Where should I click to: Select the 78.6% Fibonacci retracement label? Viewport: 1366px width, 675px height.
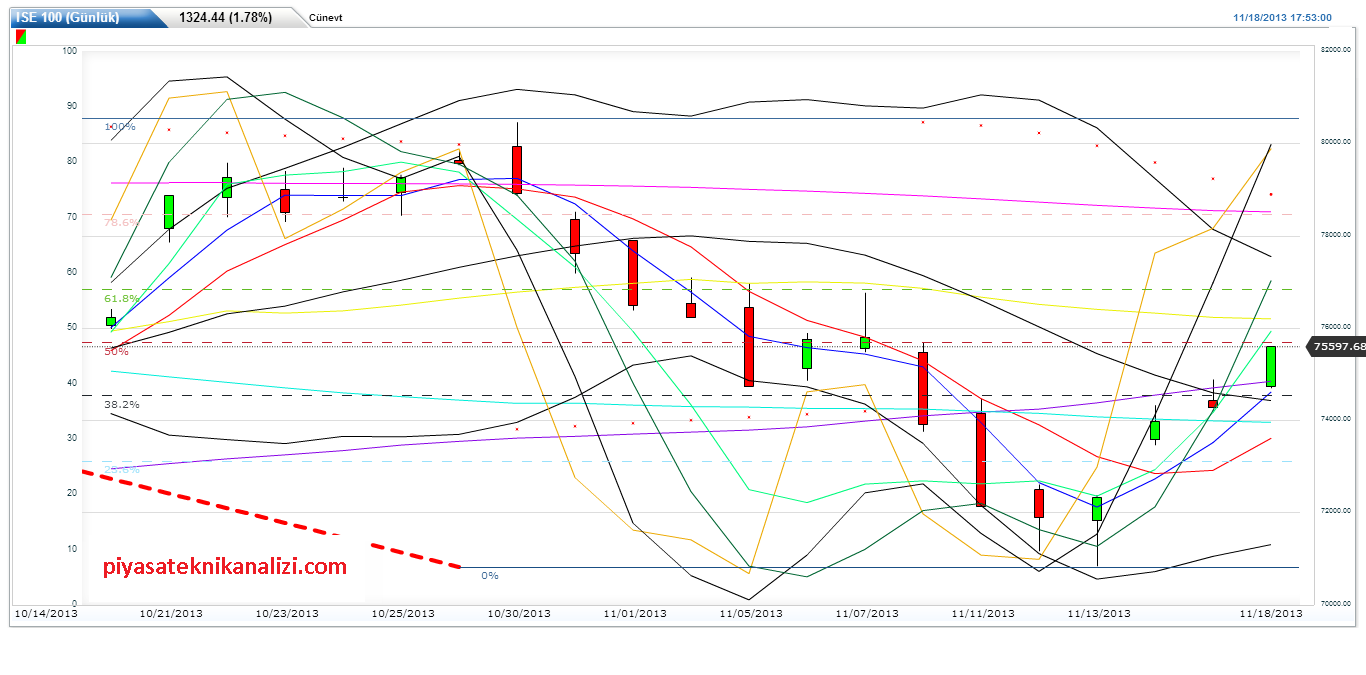(x=120, y=222)
